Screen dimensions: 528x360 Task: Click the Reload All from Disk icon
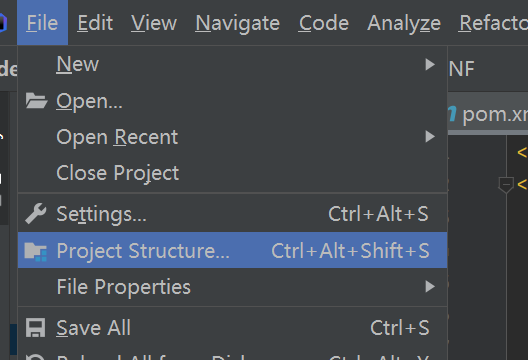[35, 357]
